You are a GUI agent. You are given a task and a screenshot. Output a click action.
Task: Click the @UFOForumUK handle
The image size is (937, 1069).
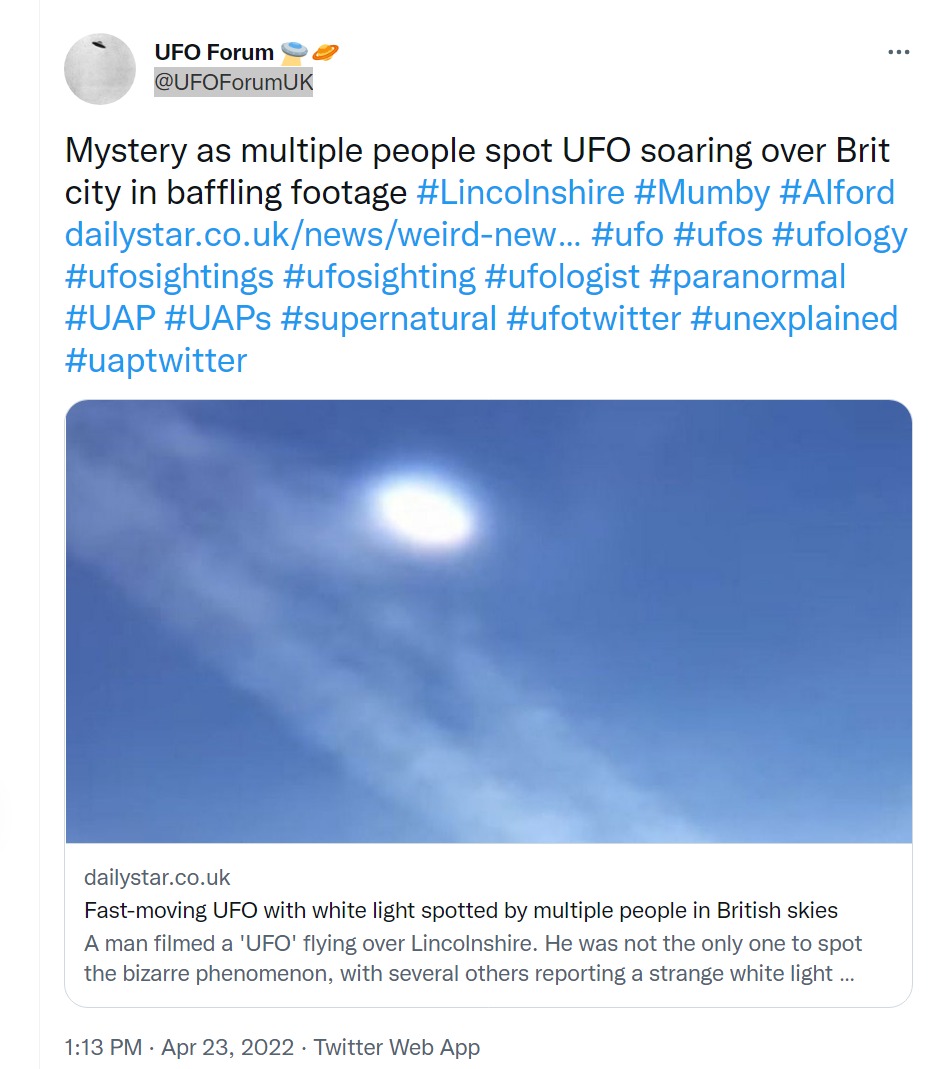233,83
